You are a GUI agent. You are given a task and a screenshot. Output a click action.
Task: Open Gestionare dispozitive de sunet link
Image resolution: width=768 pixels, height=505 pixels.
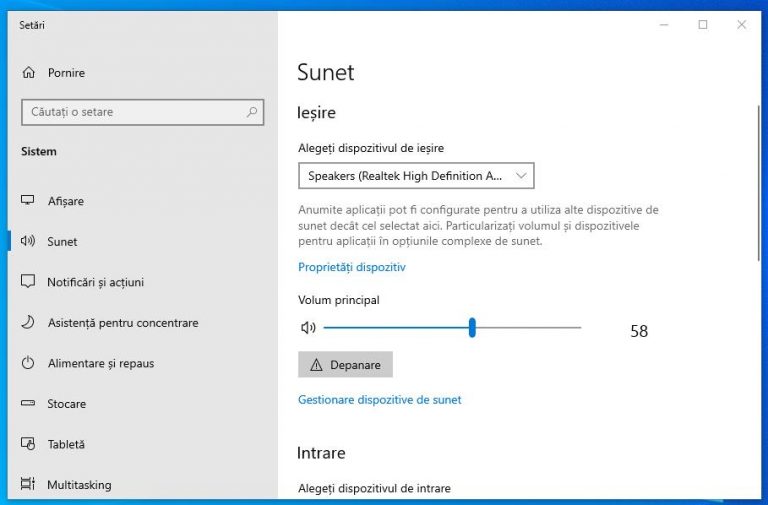pos(379,399)
